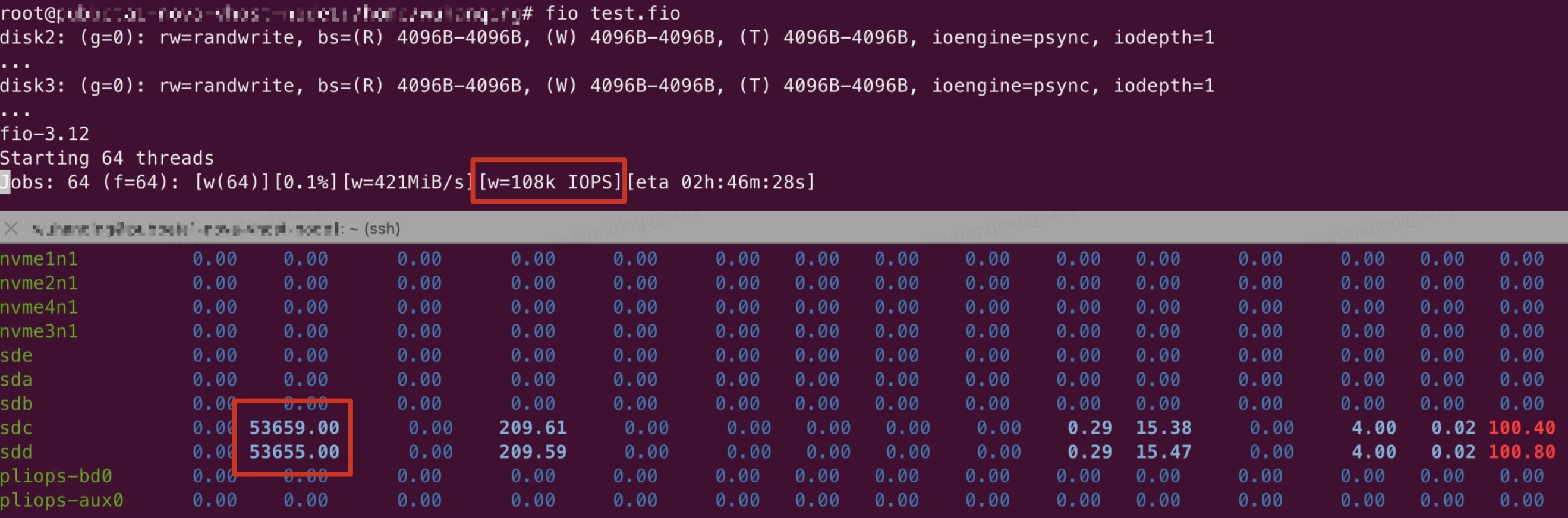Click 'rw=randwrite' in the disk3 line

pos(227,86)
